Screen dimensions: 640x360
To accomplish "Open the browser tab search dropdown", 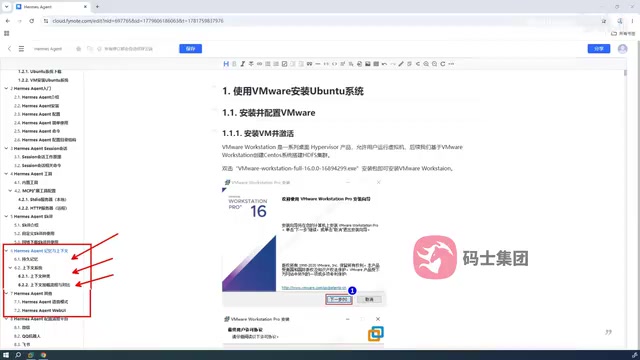I will coord(6,7).
